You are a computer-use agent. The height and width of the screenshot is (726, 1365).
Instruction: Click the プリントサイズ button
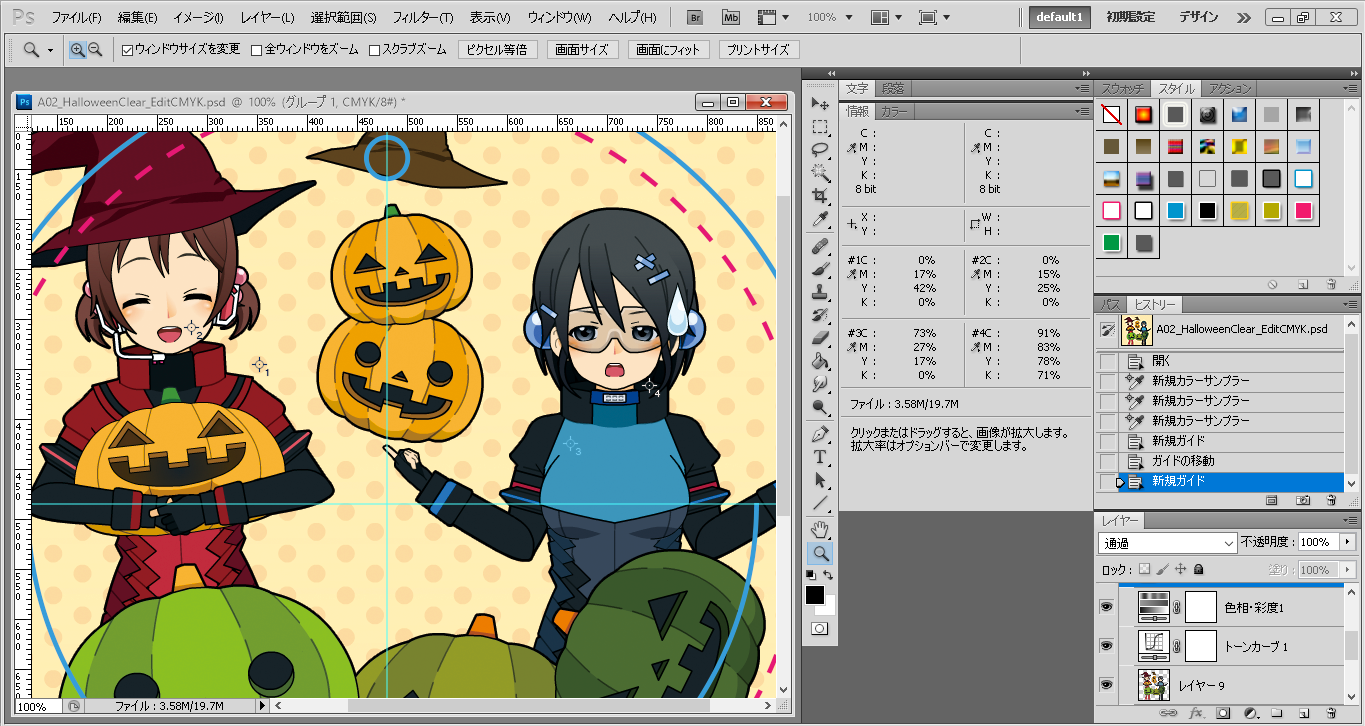click(x=759, y=50)
